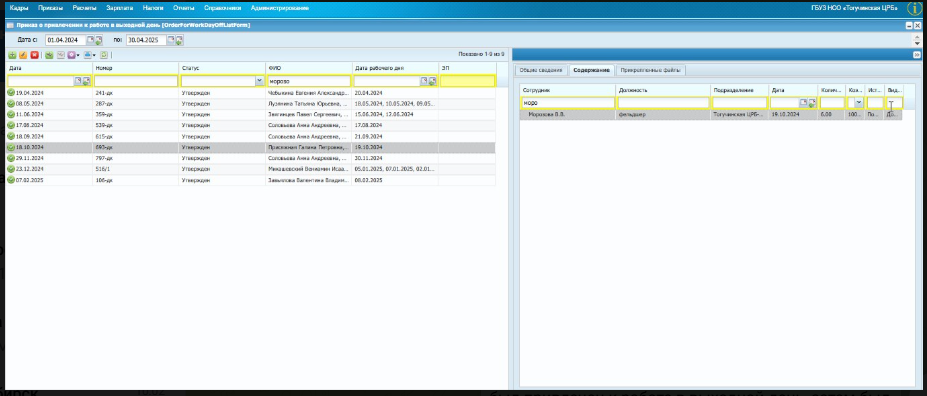Click Прасковая Галина Петровна cell
The width and height of the screenshot is (927, 396).
pyautogui.click(x=308, y=147)
